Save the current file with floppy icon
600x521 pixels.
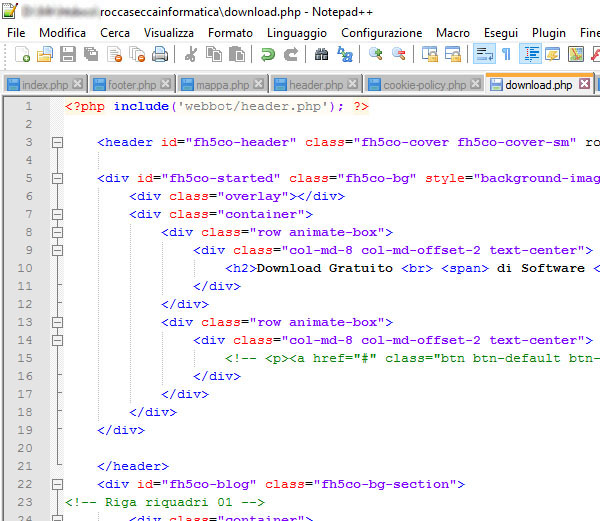68,54
